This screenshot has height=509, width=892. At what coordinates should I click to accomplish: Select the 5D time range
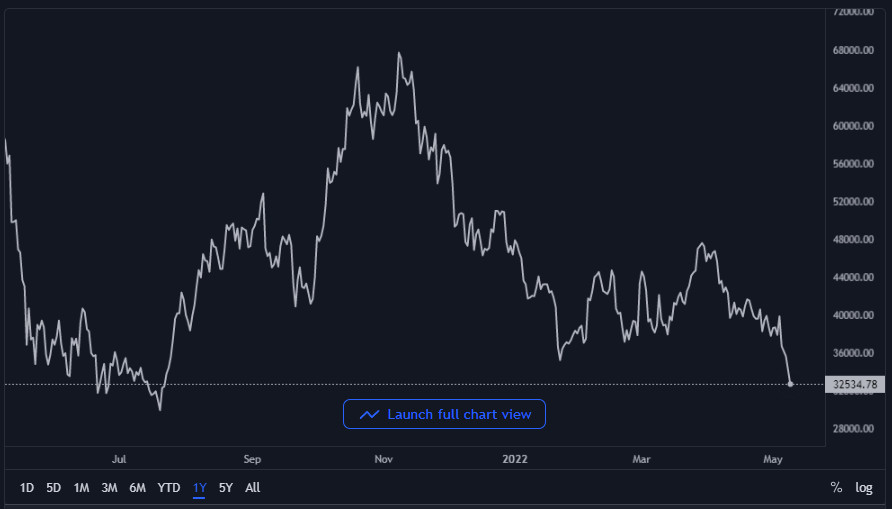click(54, 488)
